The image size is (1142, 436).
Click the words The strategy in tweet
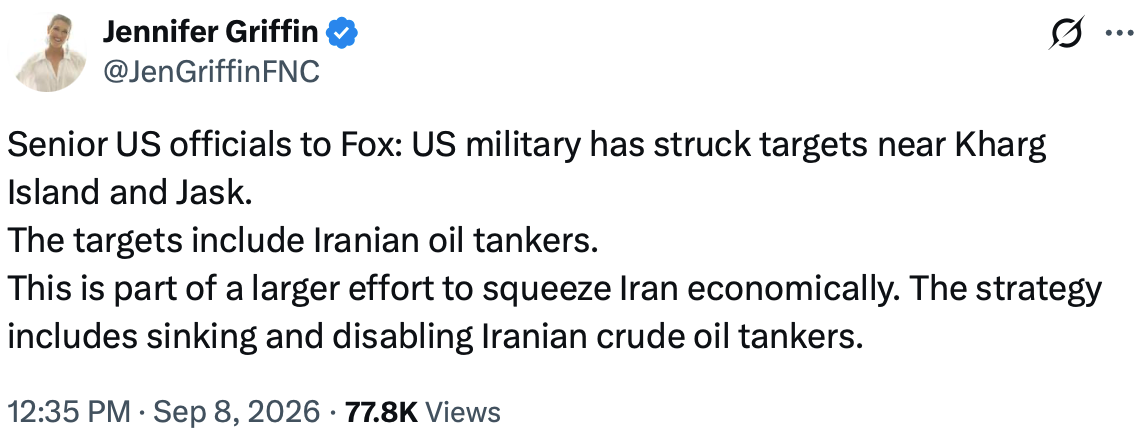[1007, 291]
